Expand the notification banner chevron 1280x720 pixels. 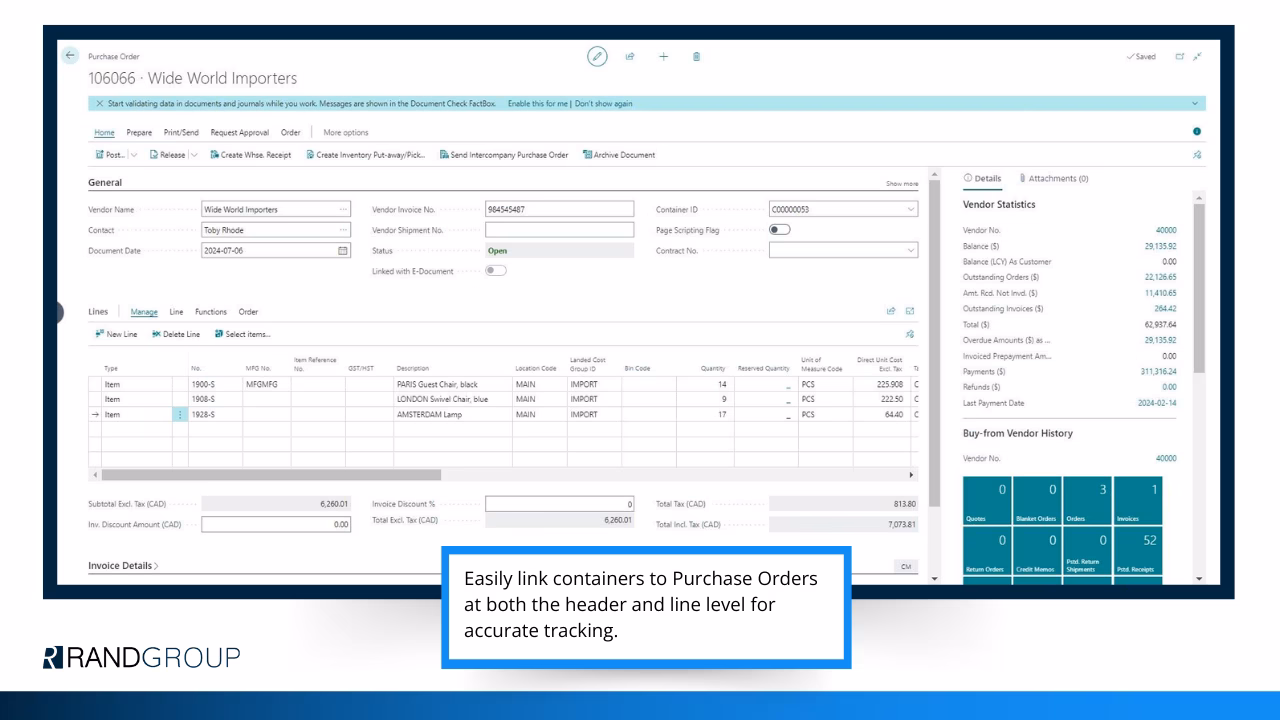click(x=1194, y=104)
